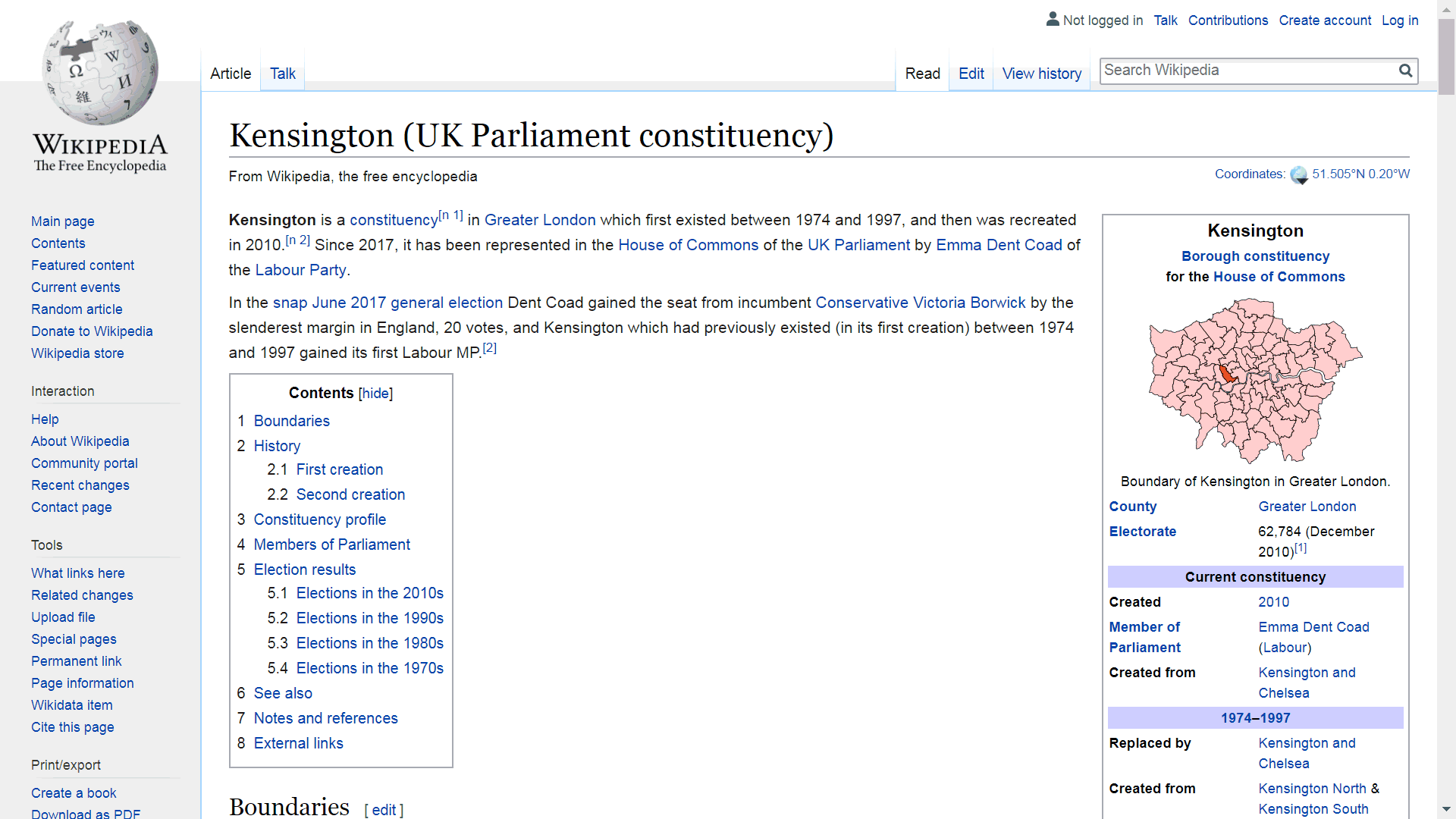Open the Create account link
This screenshot has height=819, width=1456.
click(x=1324, y=20)
